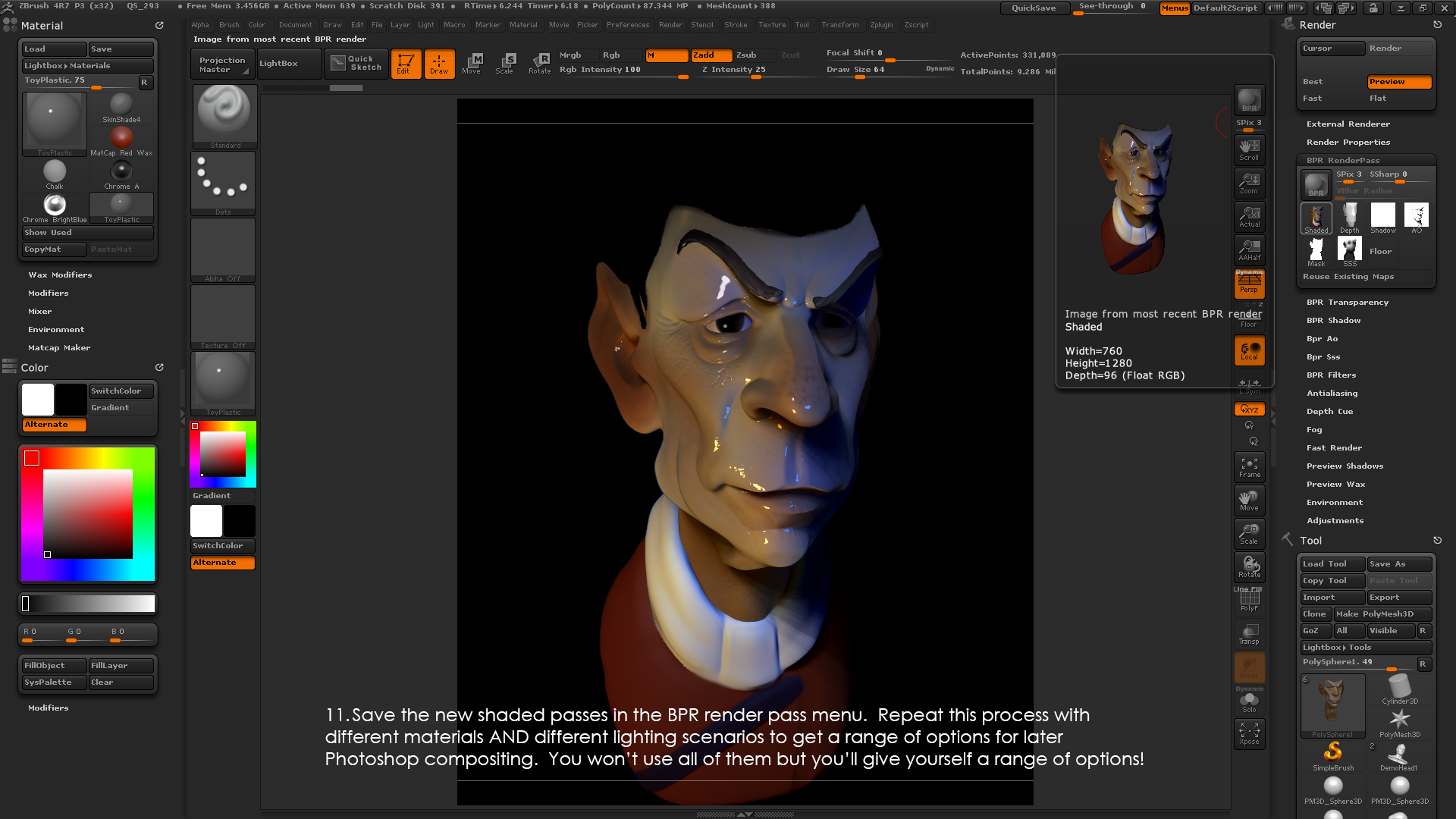Open the Stroke menu
Image resolution: width=1456 pixels, height=819 pixels.
click(x=735, y=24)
